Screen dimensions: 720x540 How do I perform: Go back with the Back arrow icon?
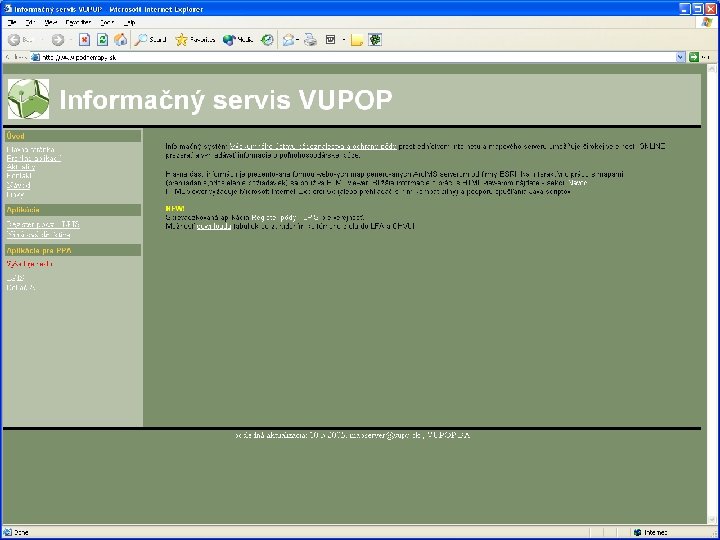pos(14,40)
